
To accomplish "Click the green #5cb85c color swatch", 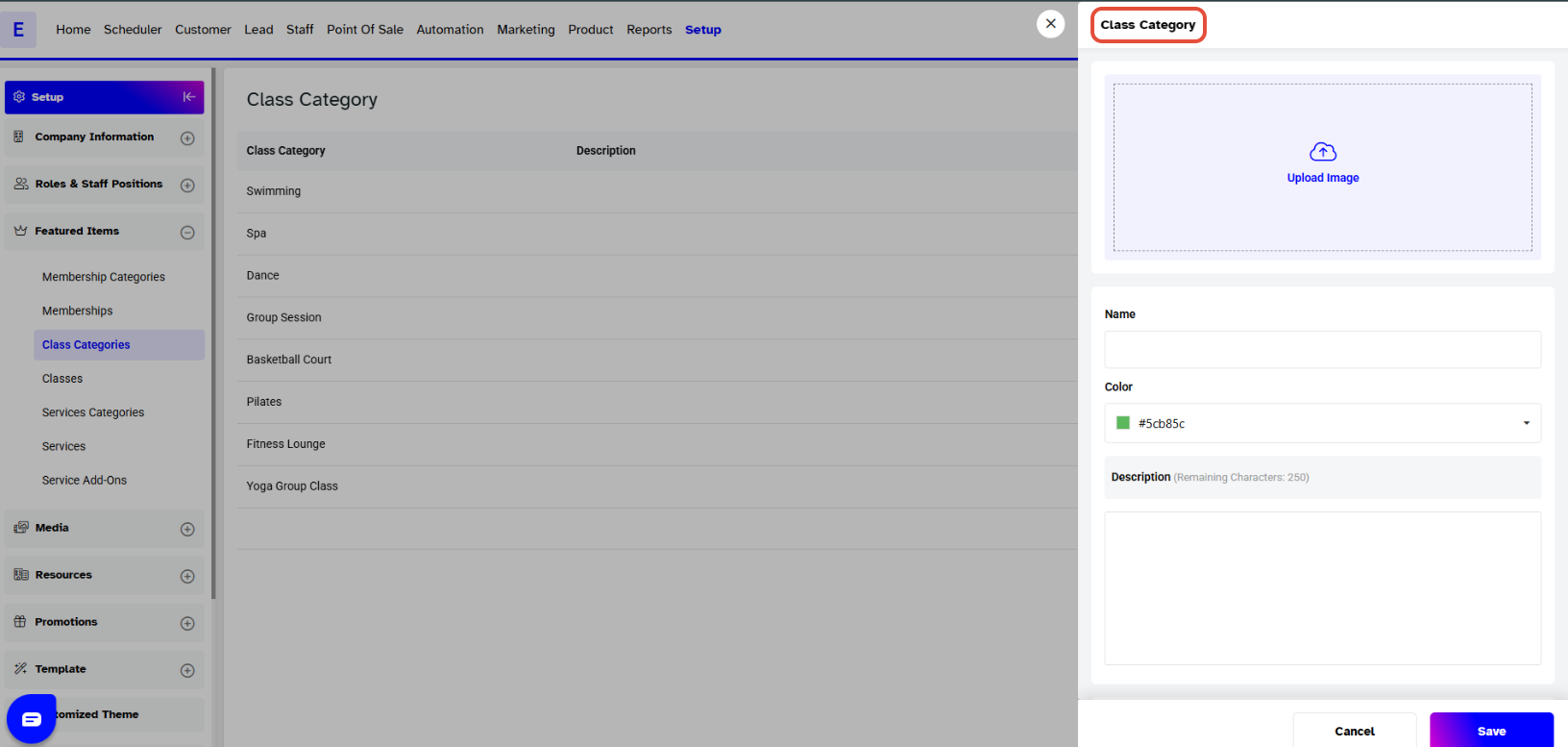I will (1122, 422).
